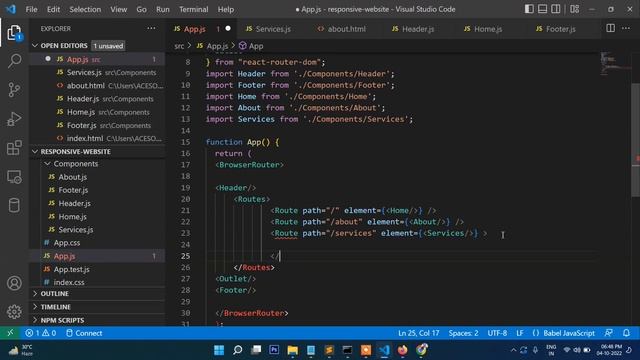Click UTF-8 encoding selector

click(x=497, y=333)
